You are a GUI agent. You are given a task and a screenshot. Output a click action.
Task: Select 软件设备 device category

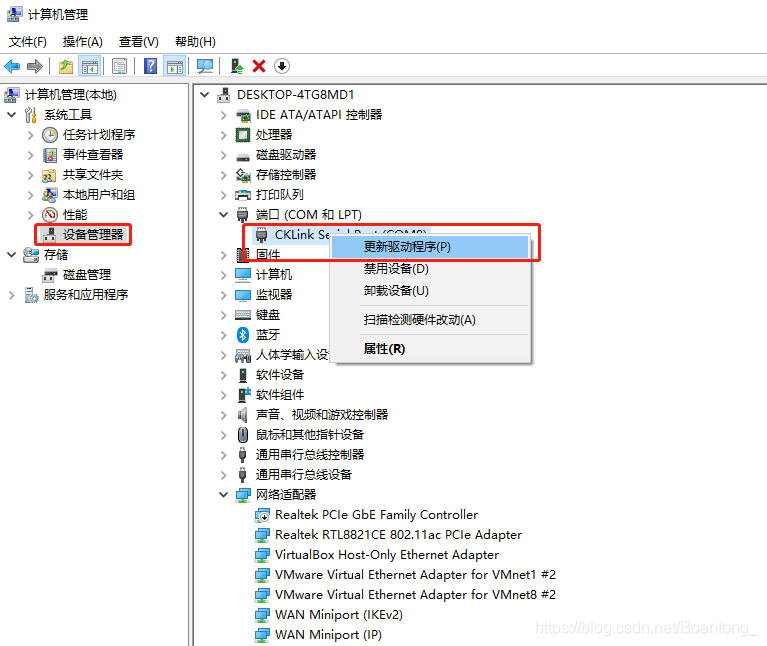click(x=279, y=375)
